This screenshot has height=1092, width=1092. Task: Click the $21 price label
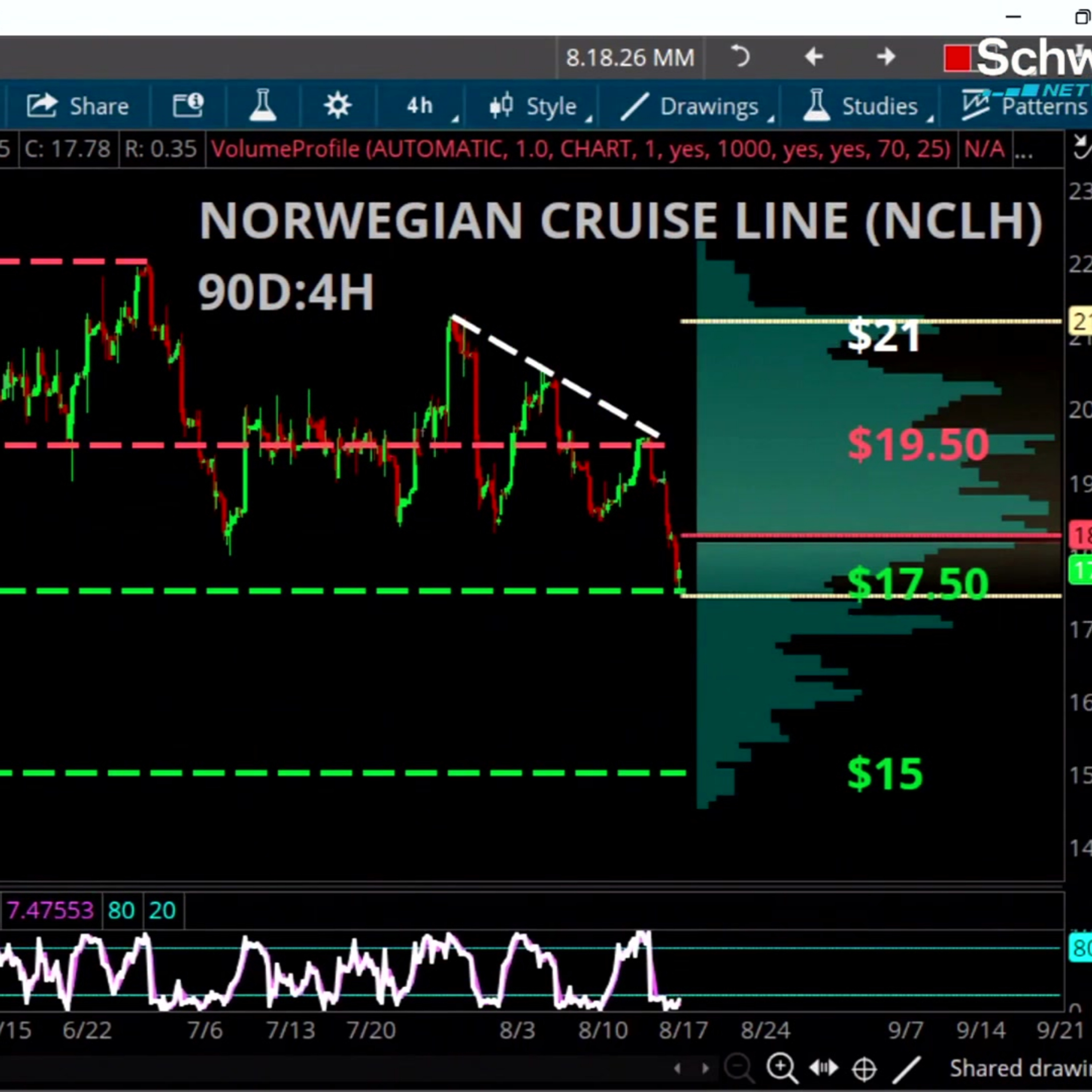[884, 336]
